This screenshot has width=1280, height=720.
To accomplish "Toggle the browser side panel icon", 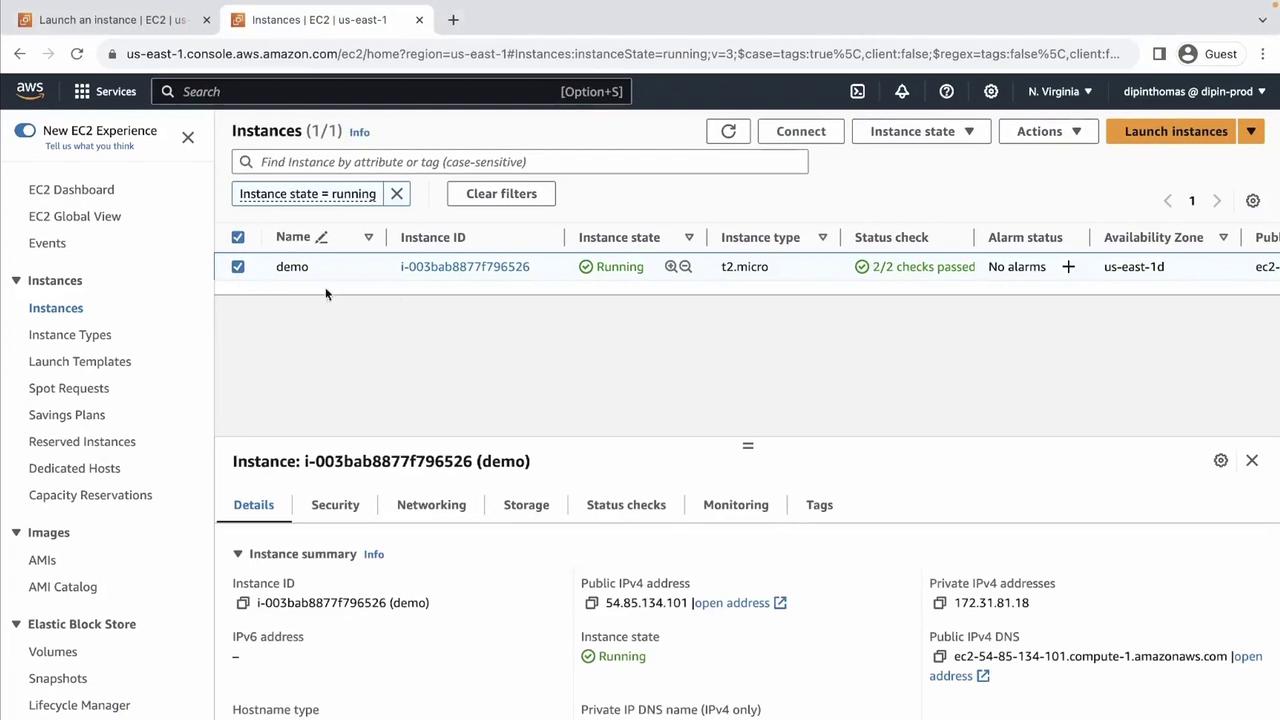I will (x=1159, y=54).
